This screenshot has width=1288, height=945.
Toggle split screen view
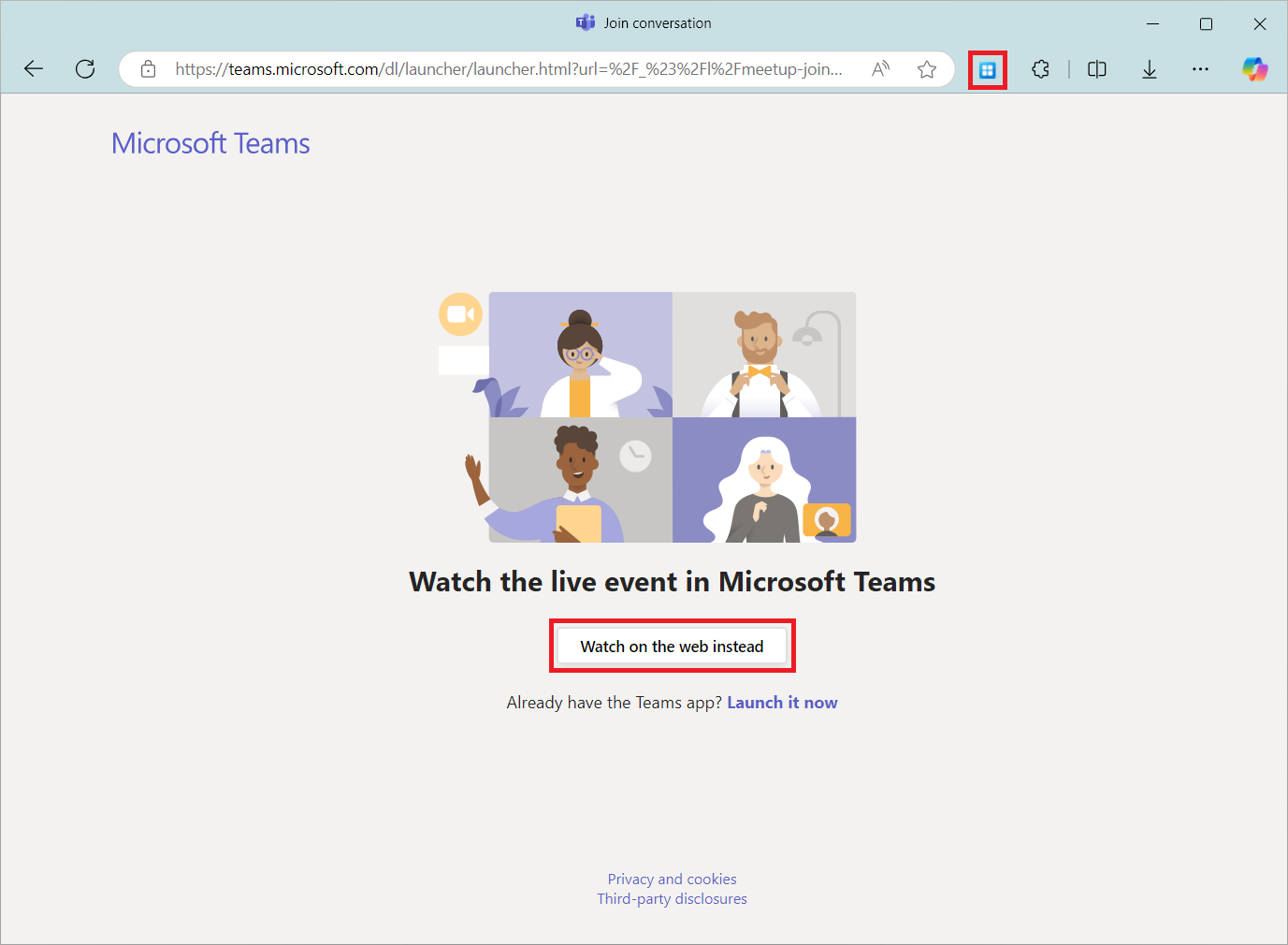(1097, 69)
